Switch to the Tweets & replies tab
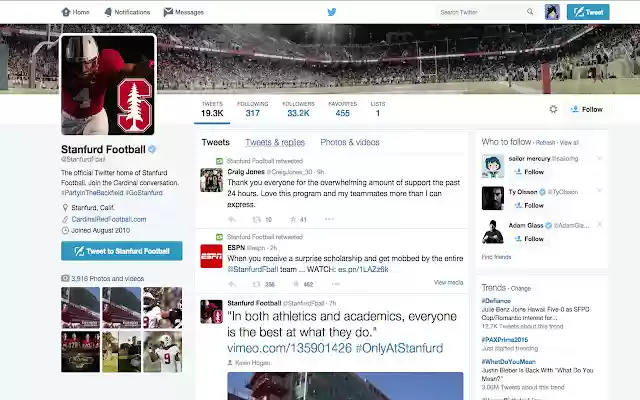Screen dimensions: 640x400 point(275,142)
